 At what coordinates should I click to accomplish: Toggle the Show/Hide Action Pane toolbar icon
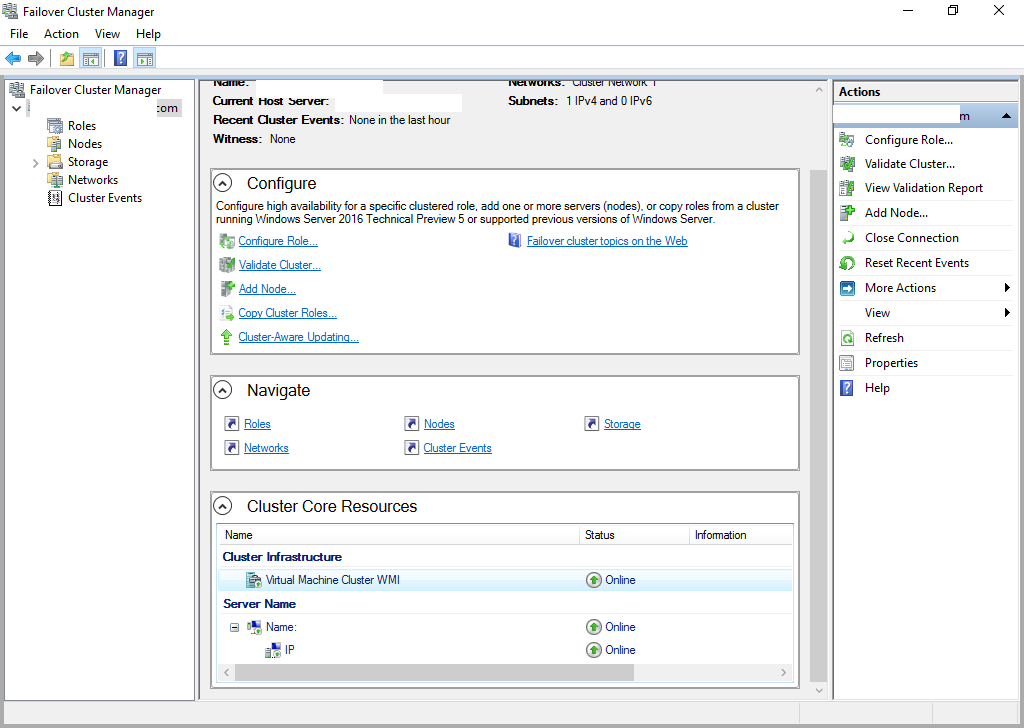145,59
